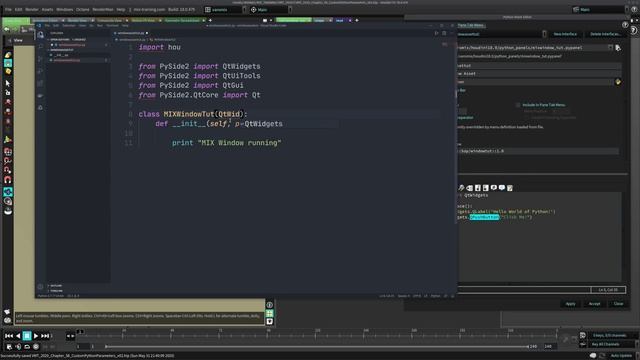
Task: Open Houdini's Windows menu
Action: [64, 9]
